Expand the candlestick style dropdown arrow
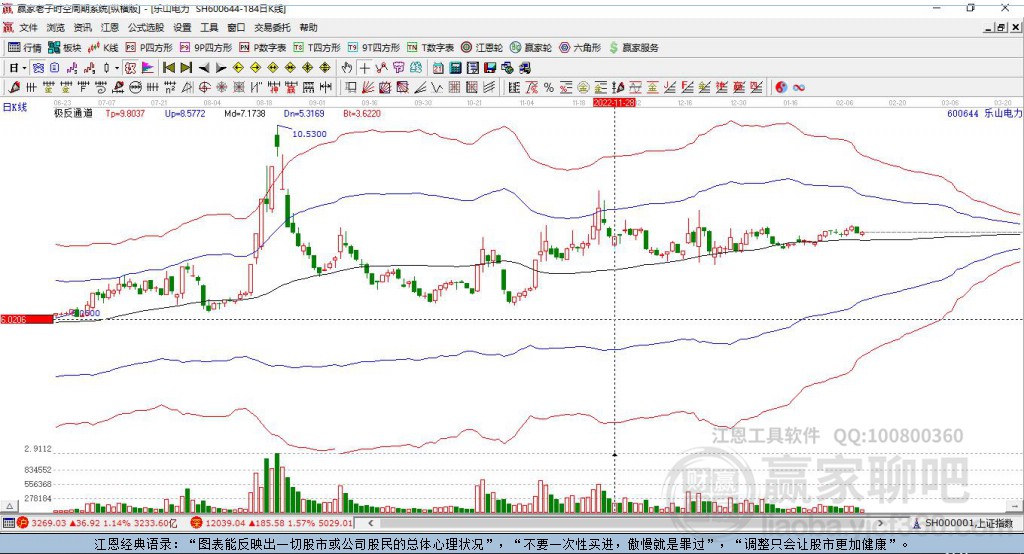 click(117, 68)
